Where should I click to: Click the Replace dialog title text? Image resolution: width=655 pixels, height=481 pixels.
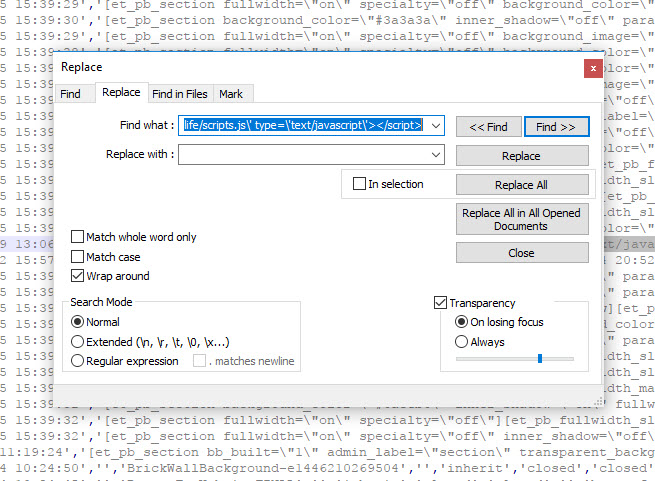pos(81,67)
